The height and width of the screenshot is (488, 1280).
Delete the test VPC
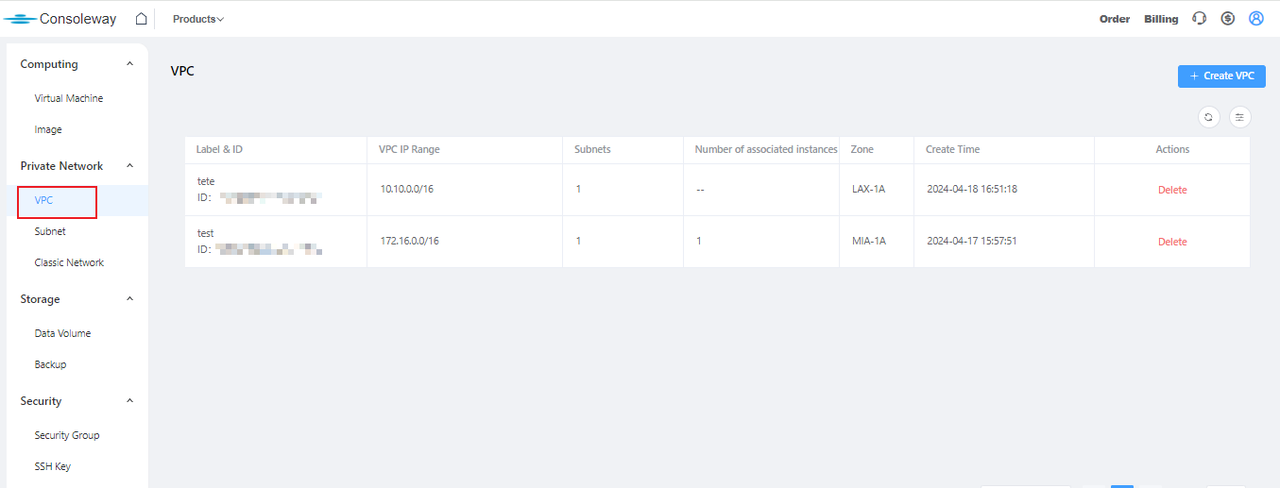point(1172,242)
